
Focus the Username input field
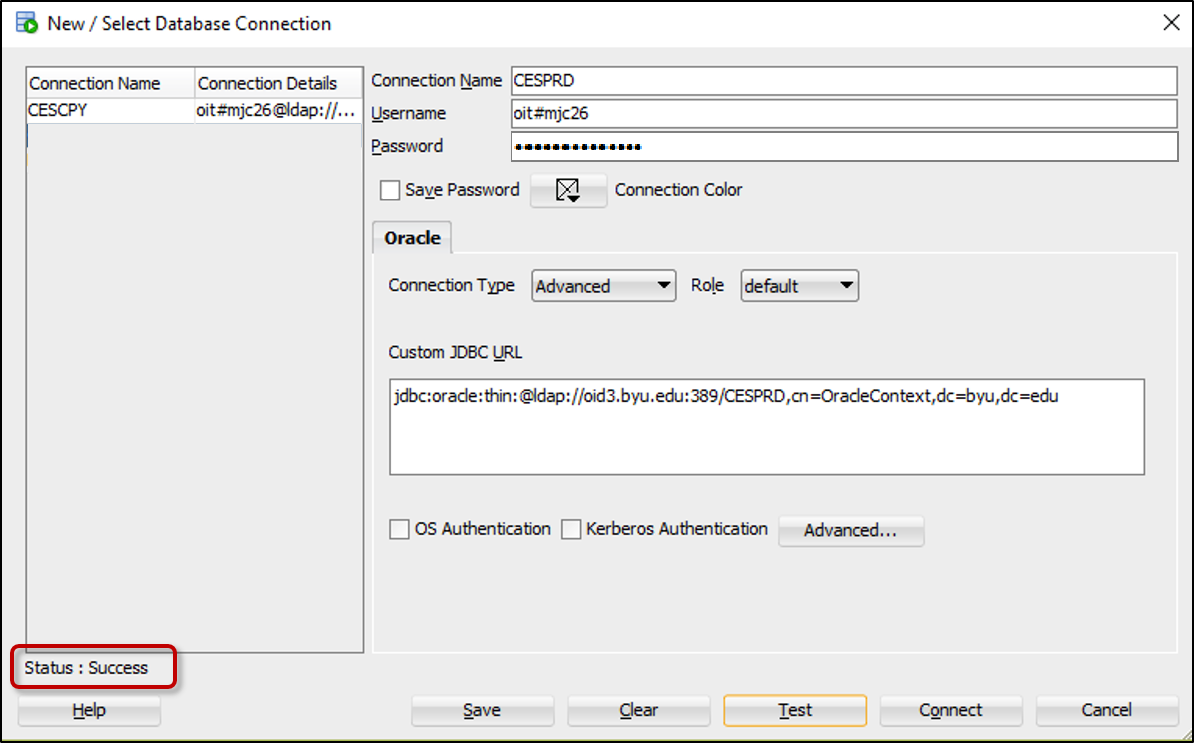click(x=844, y=113)
